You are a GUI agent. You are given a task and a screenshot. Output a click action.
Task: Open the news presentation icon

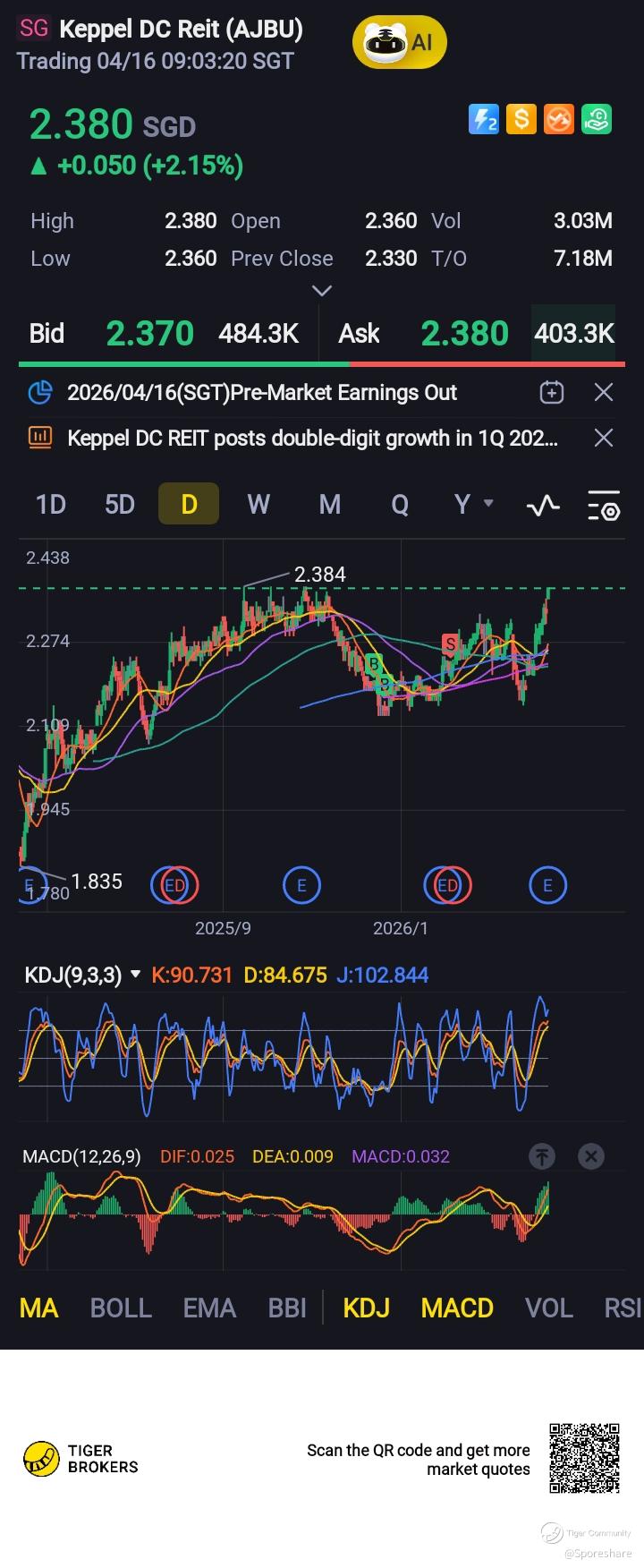(x=40, y=438)
